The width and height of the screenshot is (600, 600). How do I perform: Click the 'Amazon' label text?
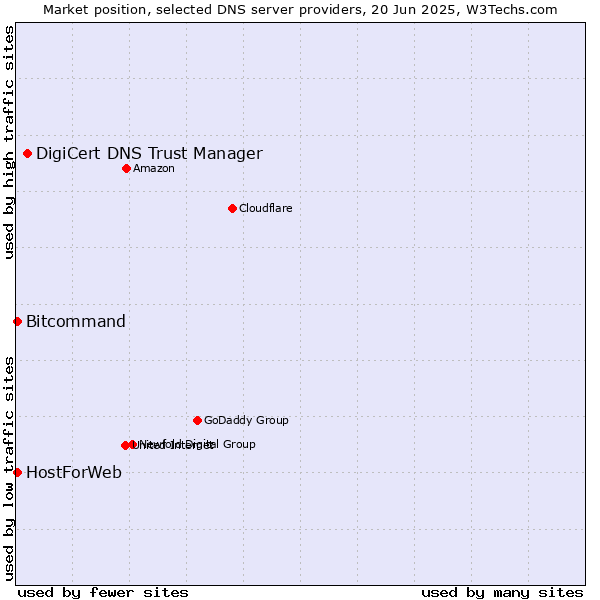coord(154,168)
